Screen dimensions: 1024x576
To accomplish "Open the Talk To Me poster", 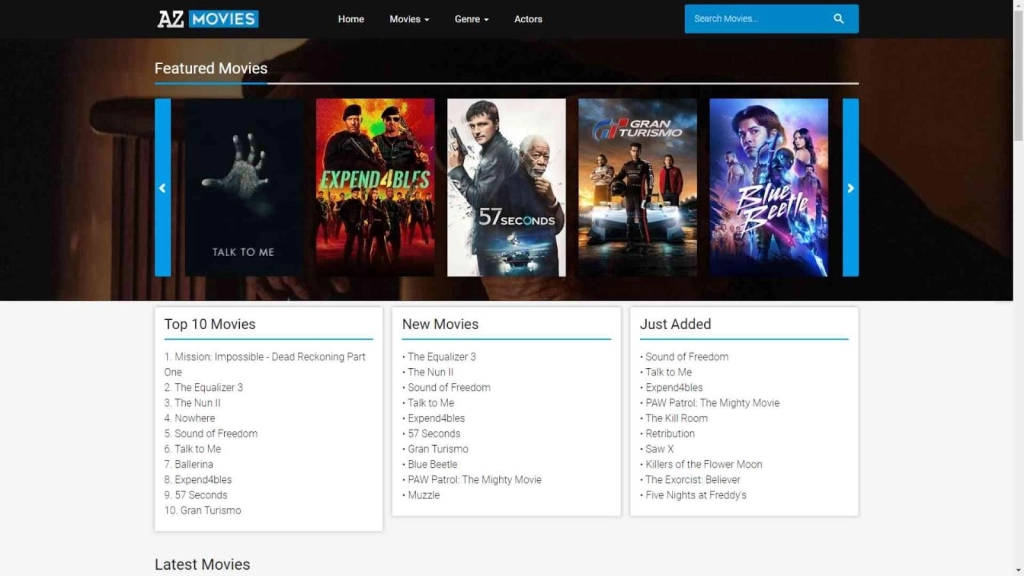I will (243, 187).
